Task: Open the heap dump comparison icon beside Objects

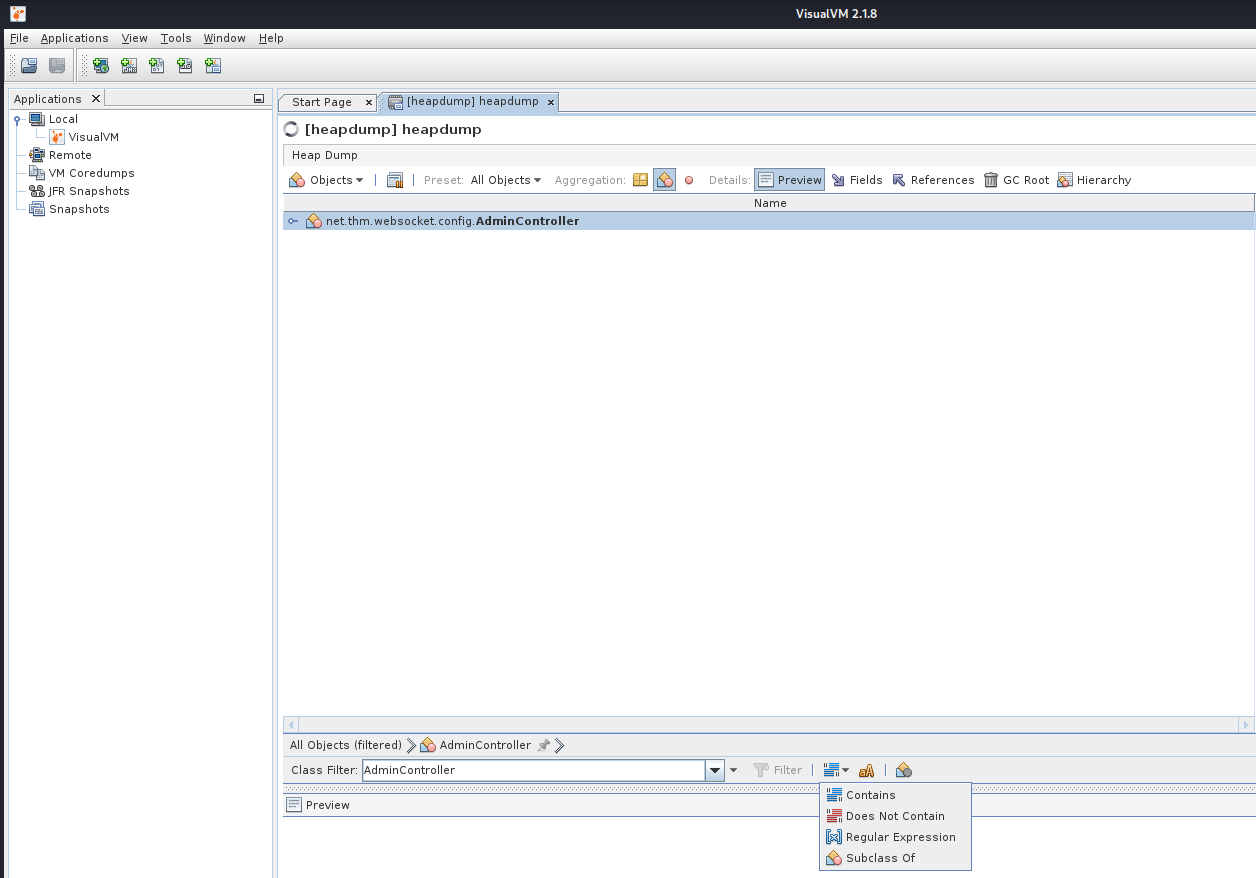Action: click(x=395, y=180)
